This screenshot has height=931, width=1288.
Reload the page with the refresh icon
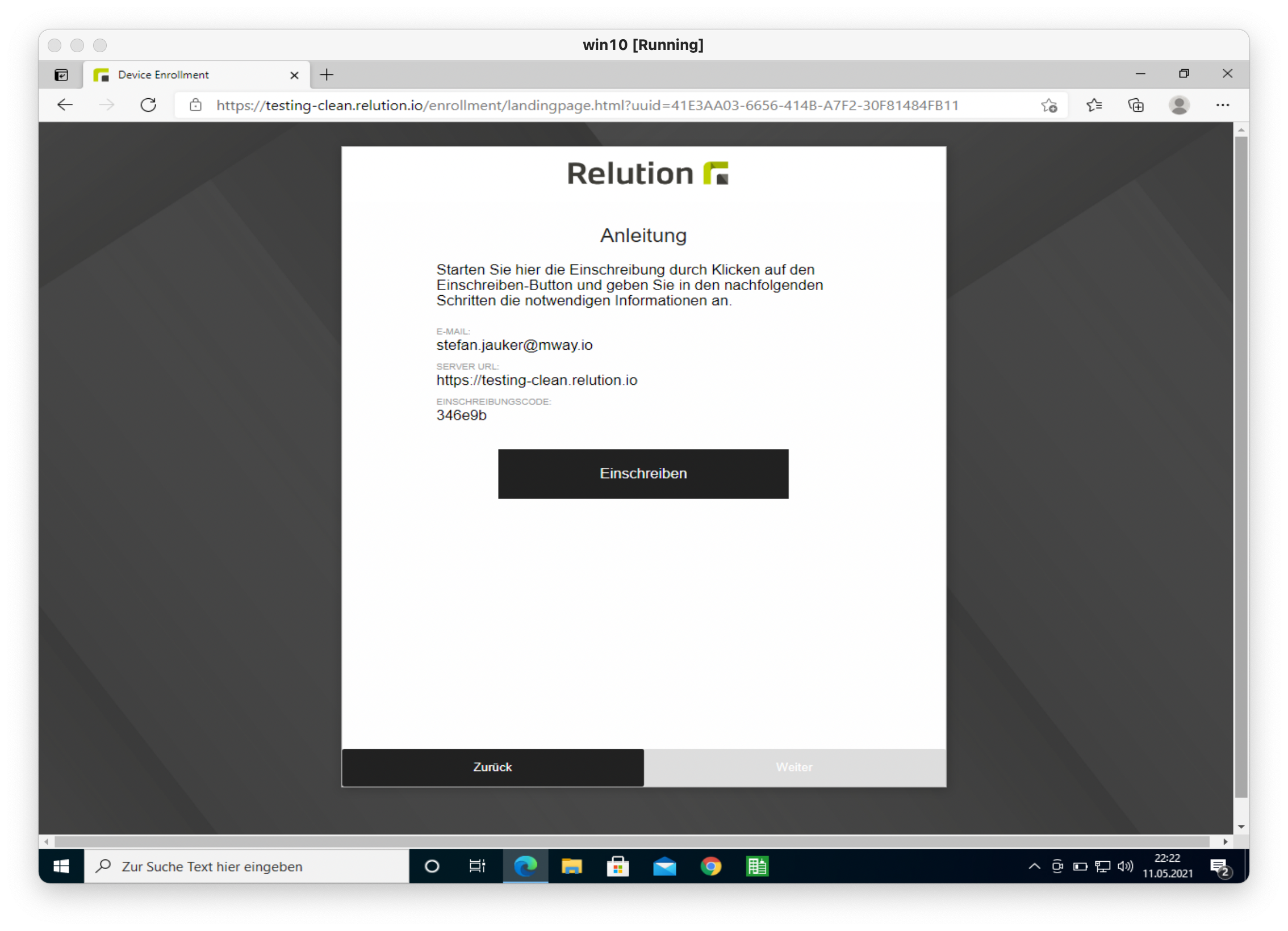[148, 105]
